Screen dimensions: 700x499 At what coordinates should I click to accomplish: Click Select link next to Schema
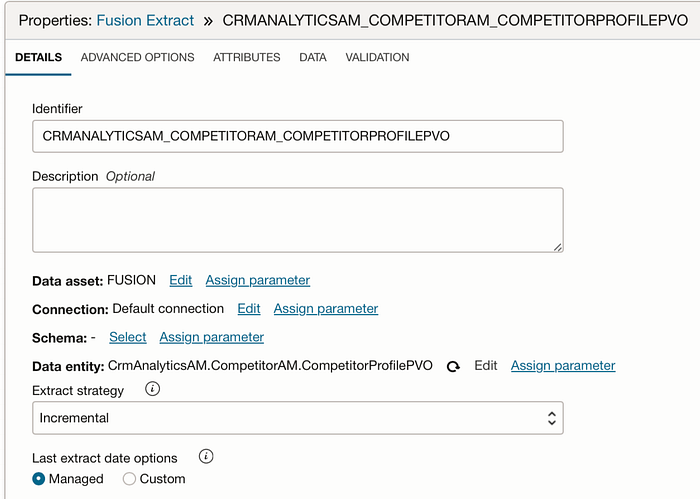point(128,337)
